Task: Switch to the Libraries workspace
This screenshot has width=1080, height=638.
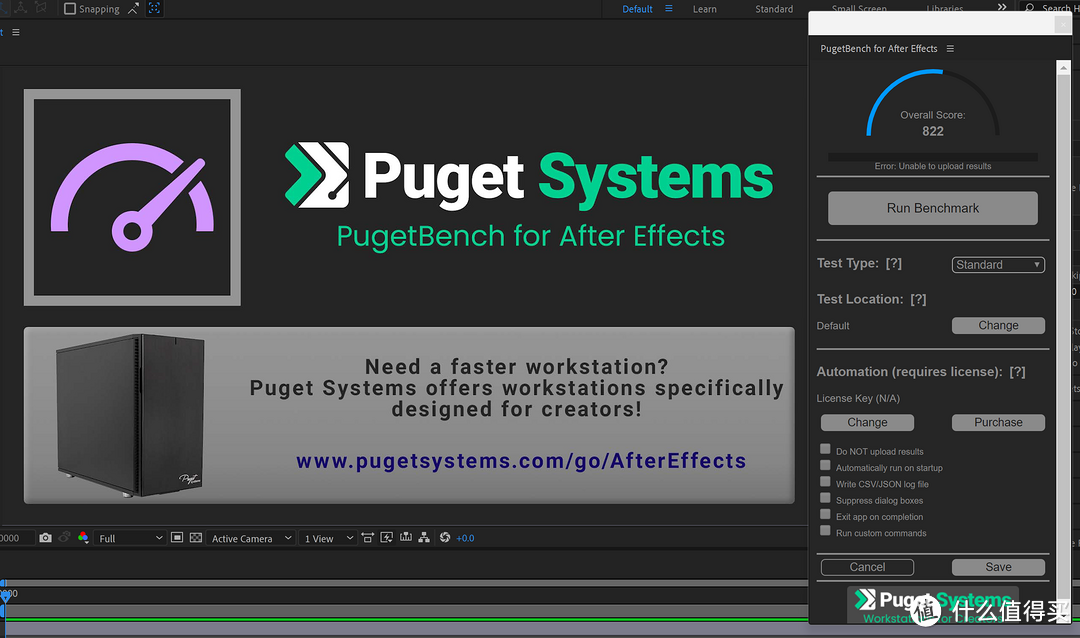Action: click(945, 9)
